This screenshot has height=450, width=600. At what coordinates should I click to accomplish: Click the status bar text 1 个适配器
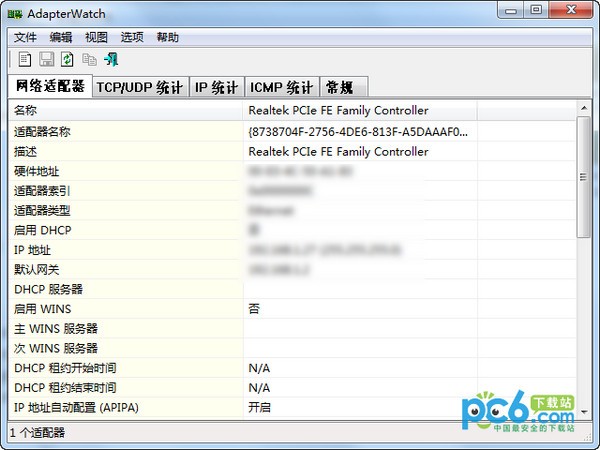tap(38, 433)
